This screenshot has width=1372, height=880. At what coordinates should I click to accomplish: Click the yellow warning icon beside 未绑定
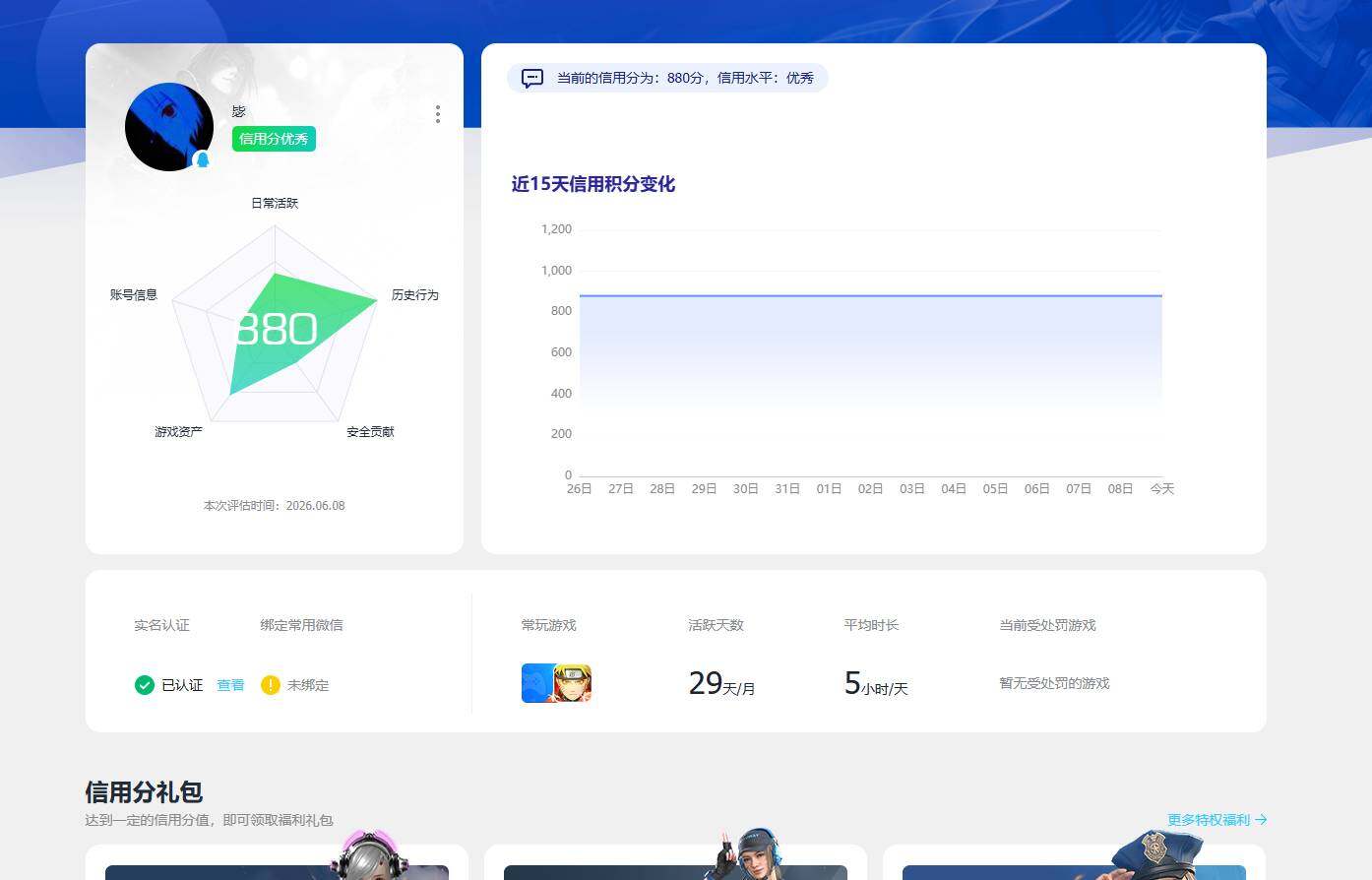tap(271, 685)
